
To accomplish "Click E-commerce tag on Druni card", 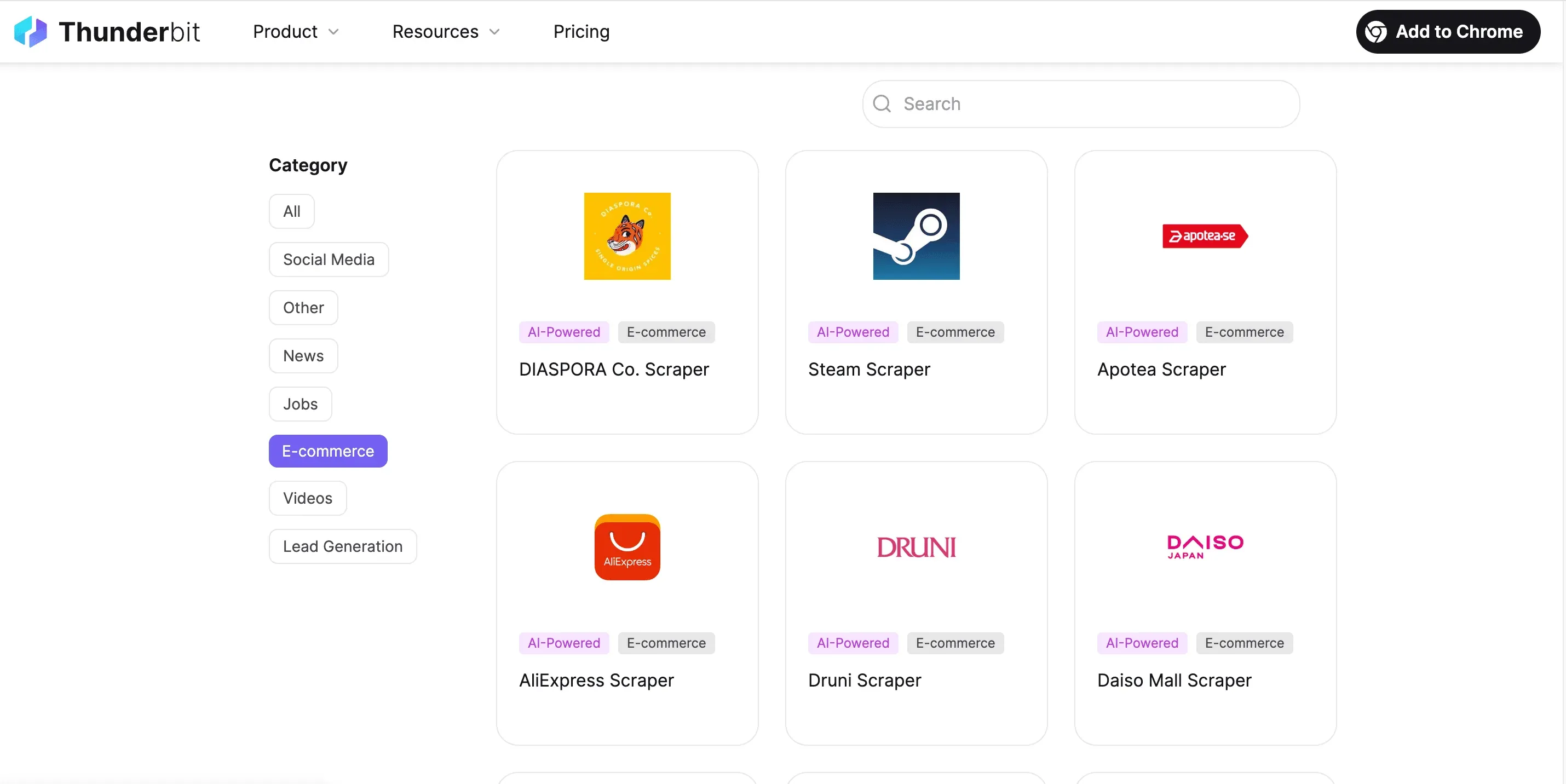I will click(x=955, y=643).
